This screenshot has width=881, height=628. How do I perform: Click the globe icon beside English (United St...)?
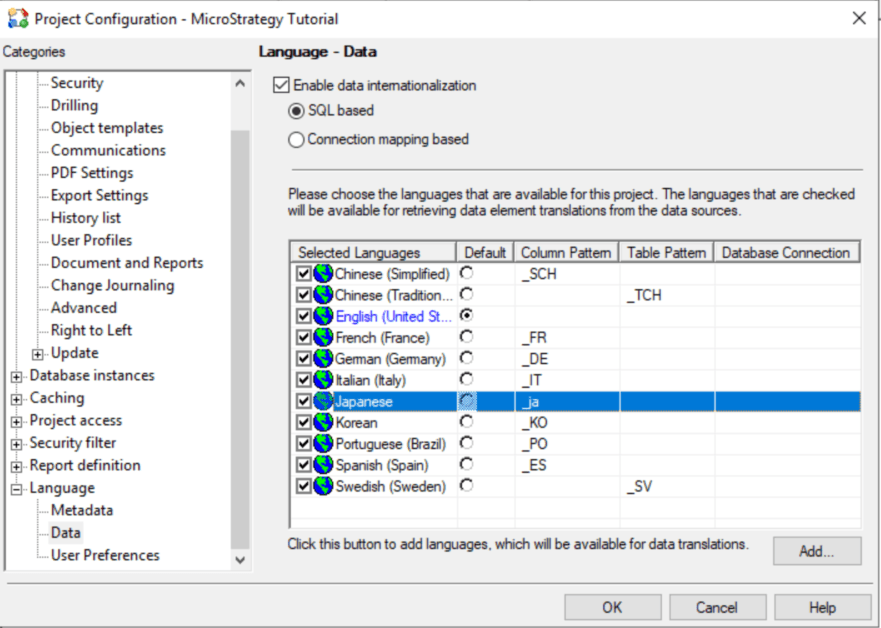[x=323, y=316]
